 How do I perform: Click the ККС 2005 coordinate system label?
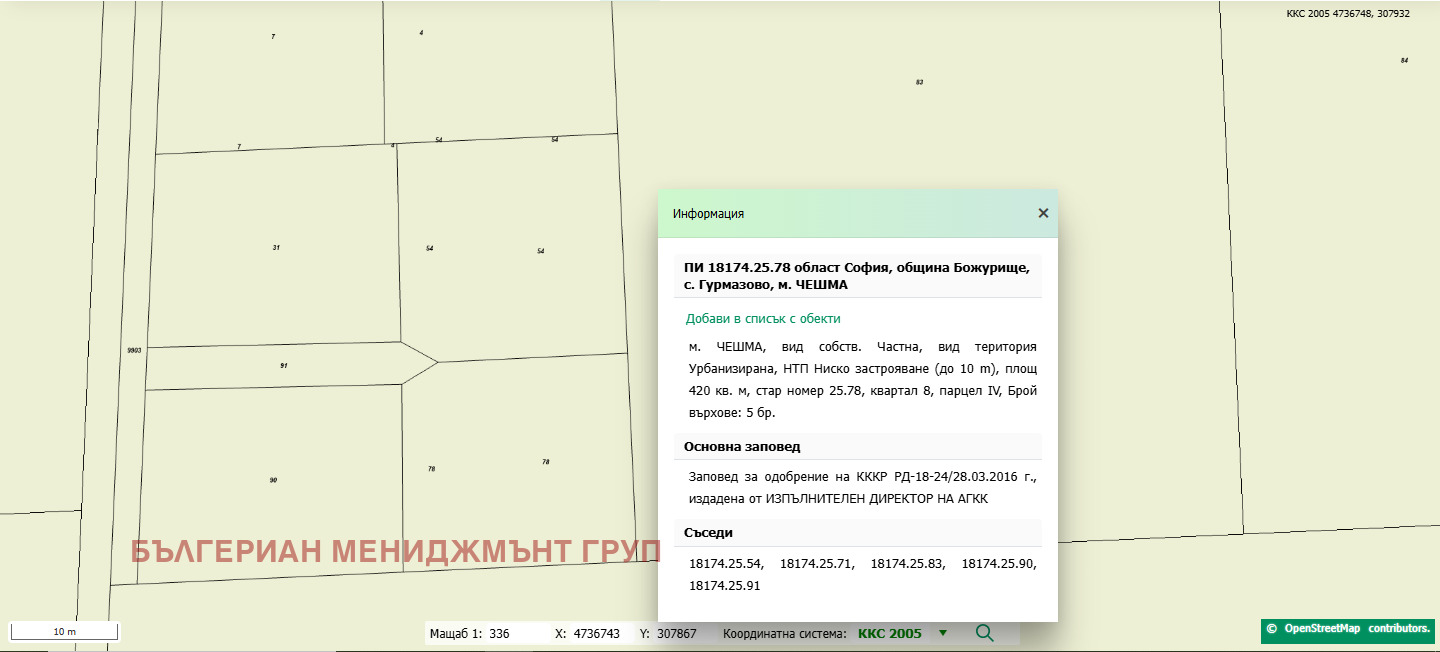[889, 634]
